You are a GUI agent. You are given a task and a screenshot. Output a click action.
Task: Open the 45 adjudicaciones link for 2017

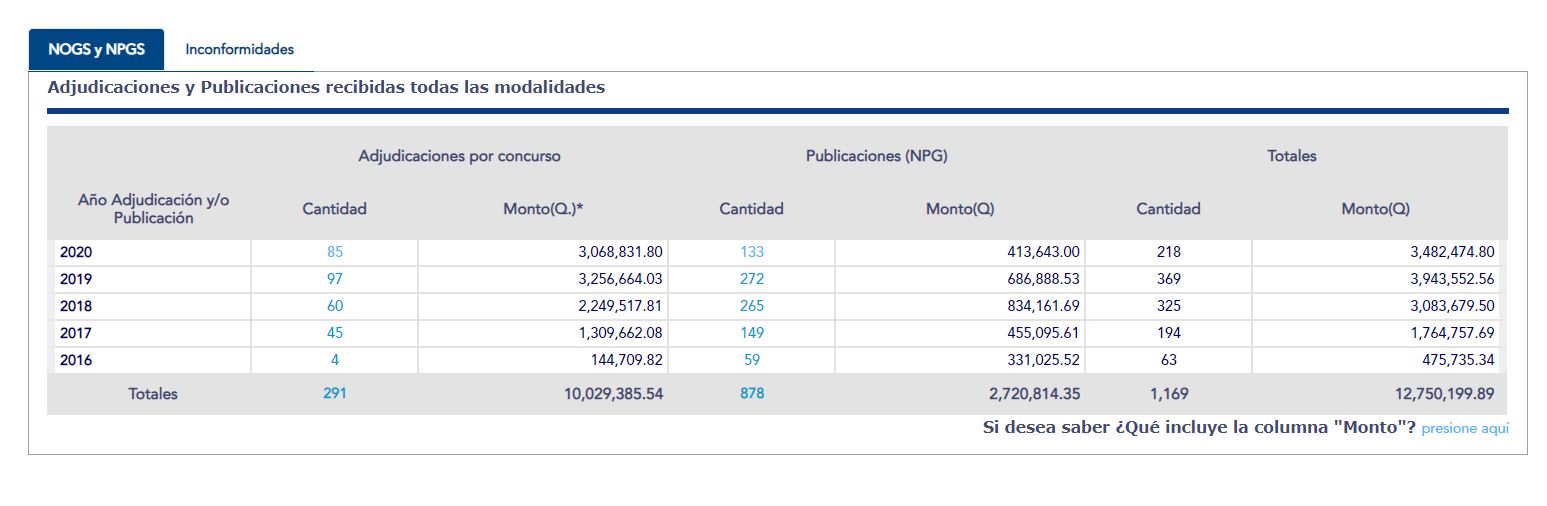tap(334, 333)
